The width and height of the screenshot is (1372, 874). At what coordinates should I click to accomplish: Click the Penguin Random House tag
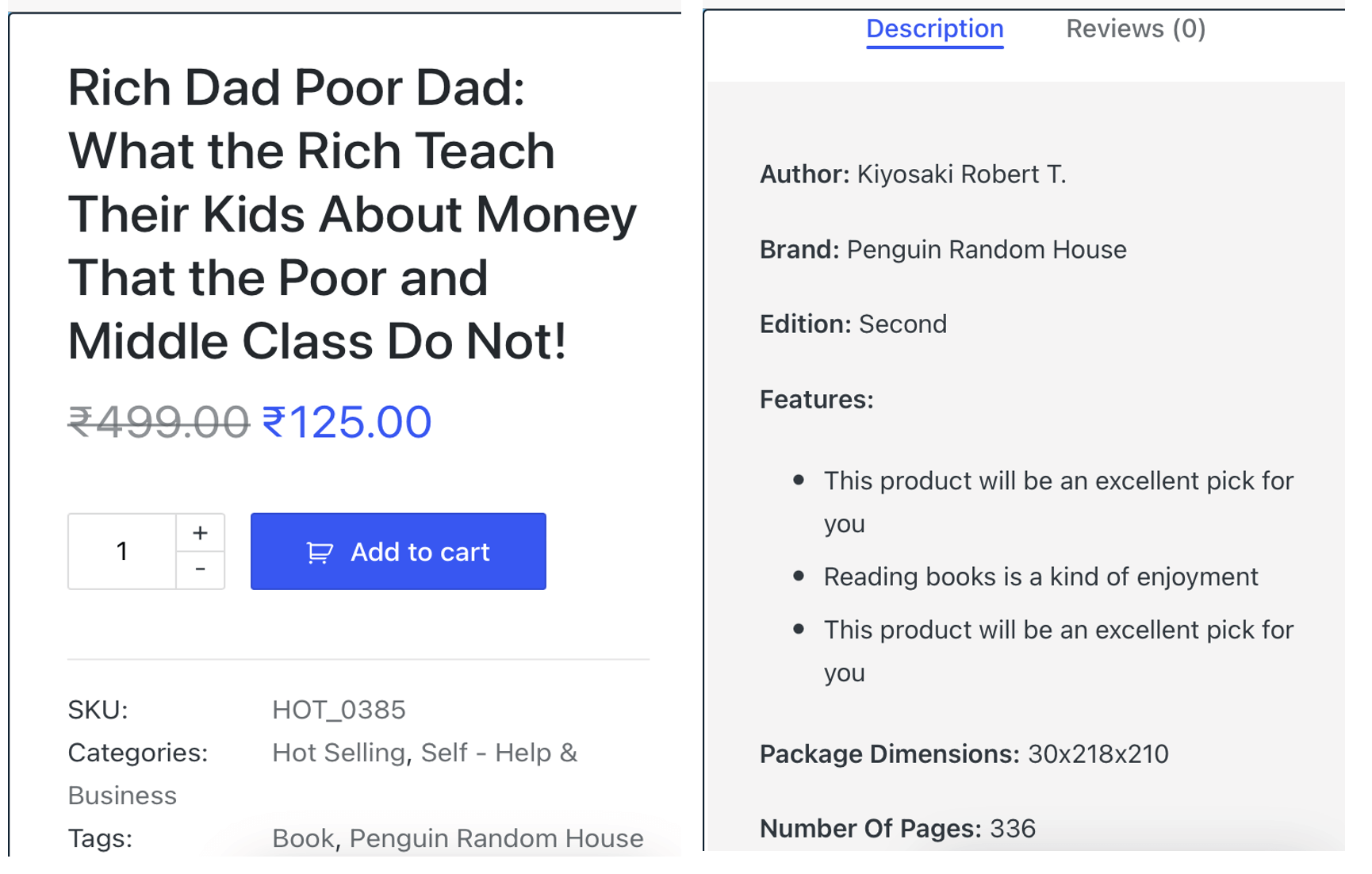[x=496, y=838]
